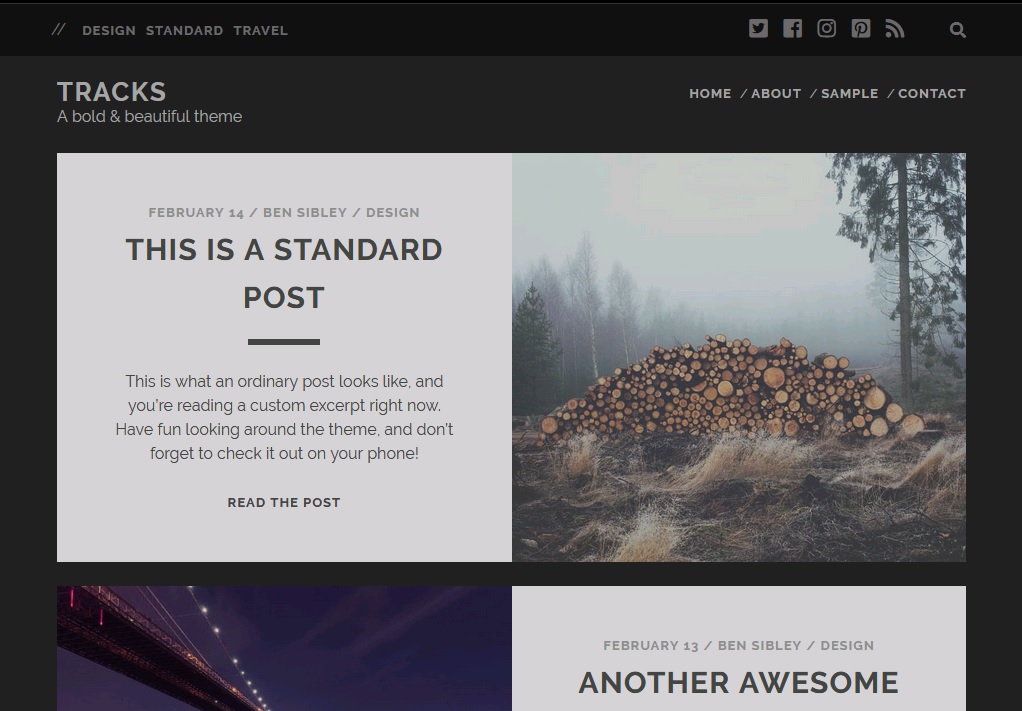Open the log pile featured image
1022x711 pixels.
coord(739,357)
